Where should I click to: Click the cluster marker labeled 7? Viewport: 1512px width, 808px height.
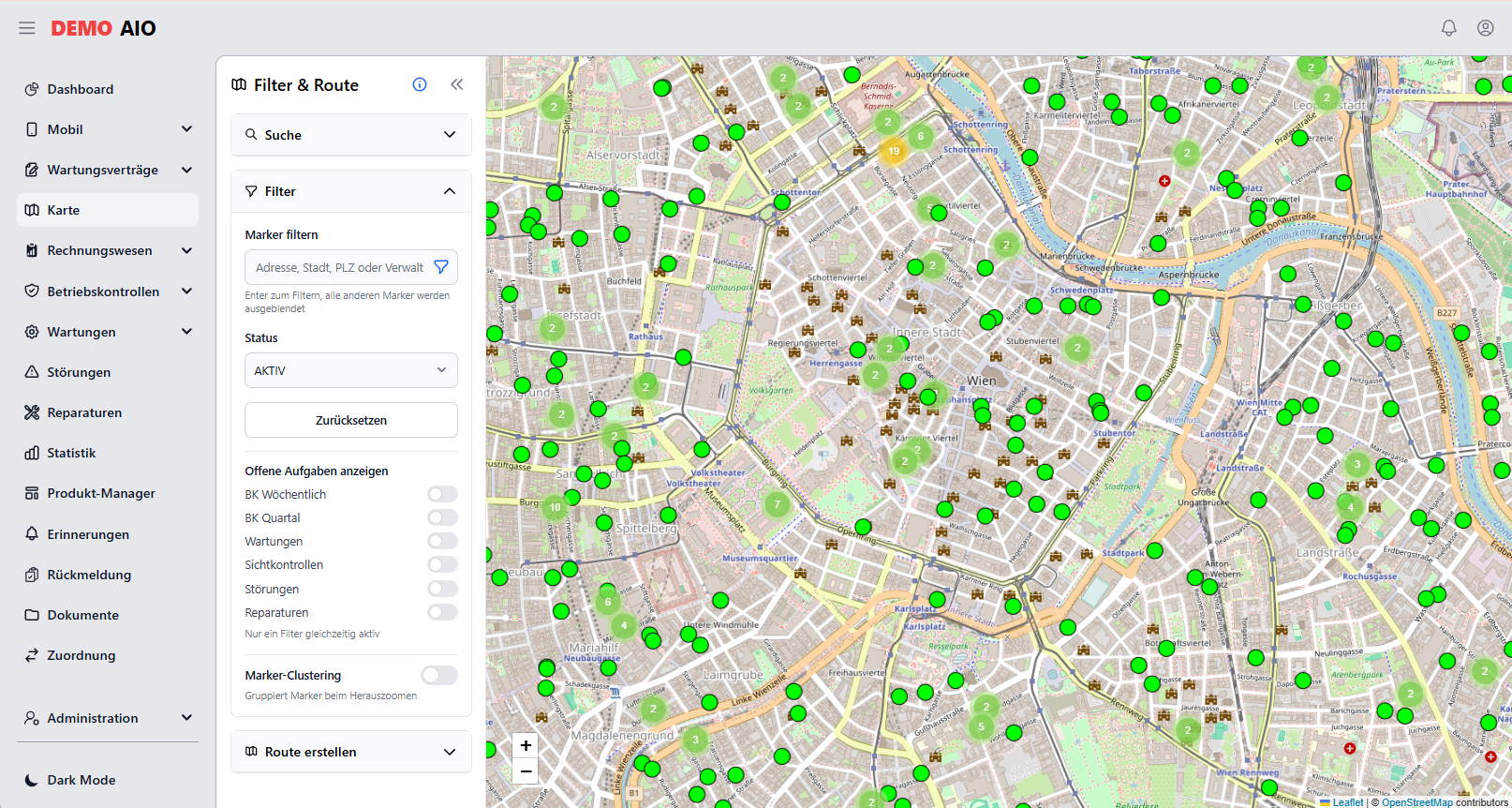pos(776,504)
